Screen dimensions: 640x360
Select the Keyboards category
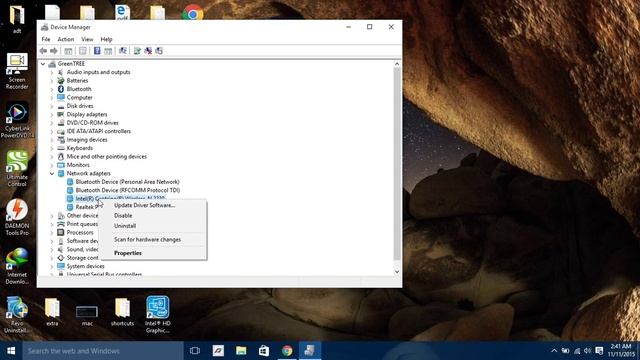(80, 148)
